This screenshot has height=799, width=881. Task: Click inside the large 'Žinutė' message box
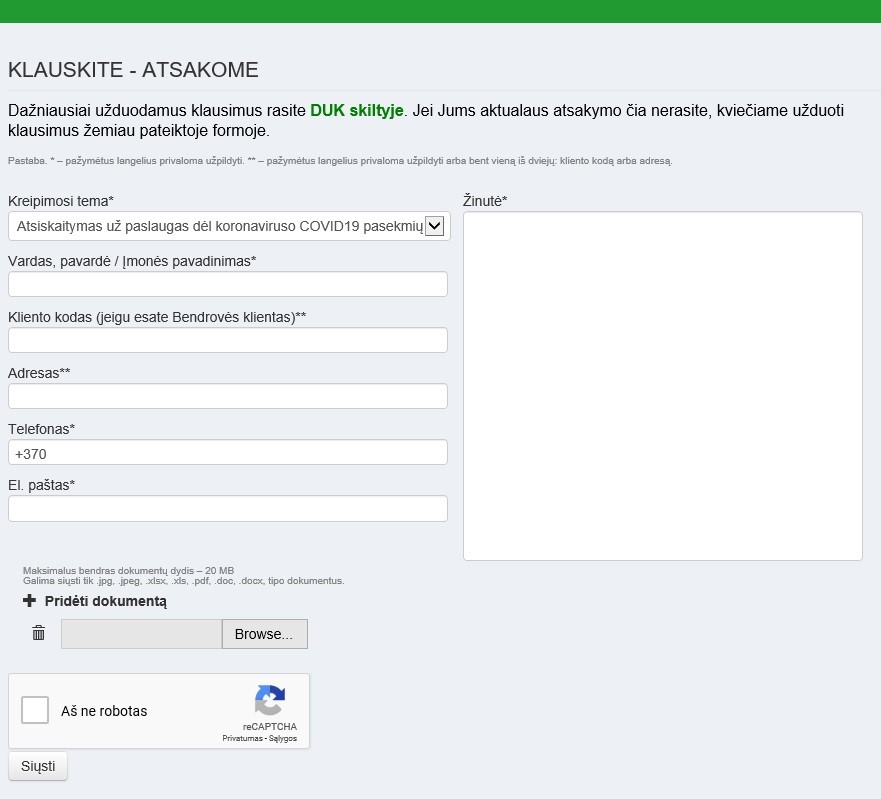click(x=662, y=385)
